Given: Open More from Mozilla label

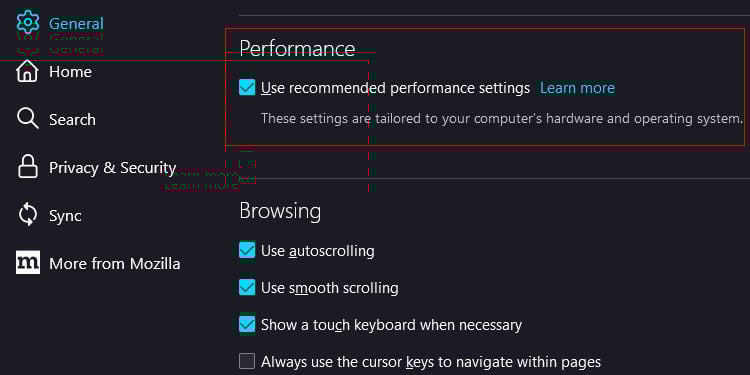Looking at the screenshot, I should [x=115, y=264].
